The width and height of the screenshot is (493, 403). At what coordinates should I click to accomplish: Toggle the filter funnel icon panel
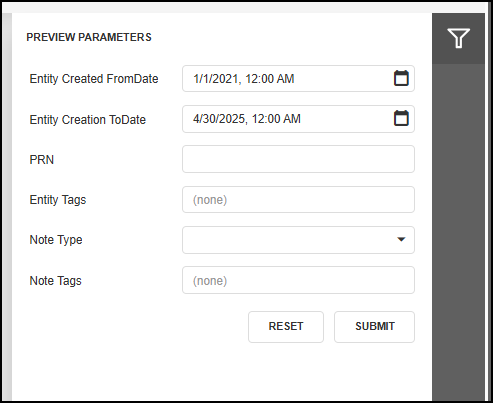click(x=458, y=38)
